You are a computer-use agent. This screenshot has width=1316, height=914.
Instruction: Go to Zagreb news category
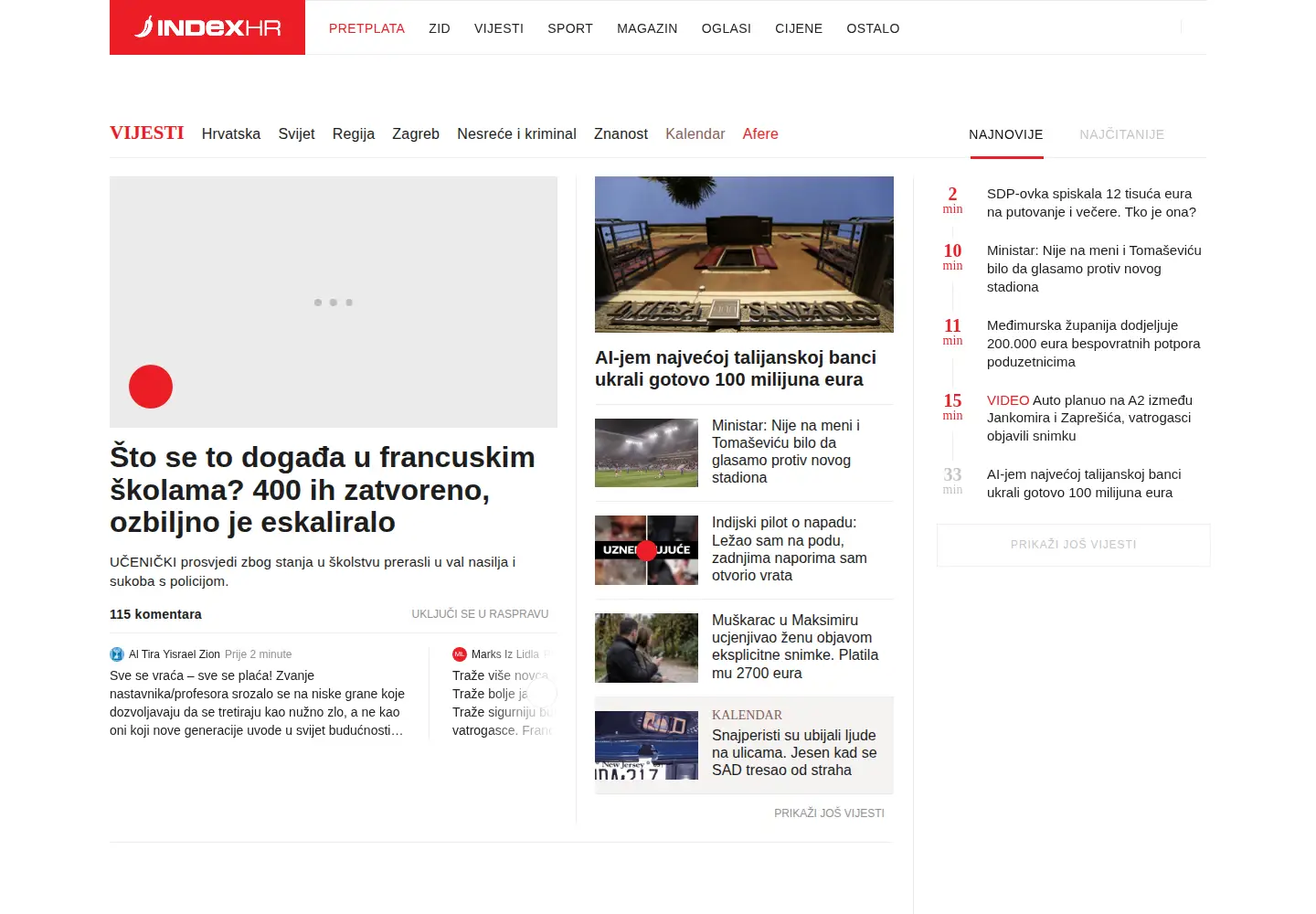tap(416, 134)
